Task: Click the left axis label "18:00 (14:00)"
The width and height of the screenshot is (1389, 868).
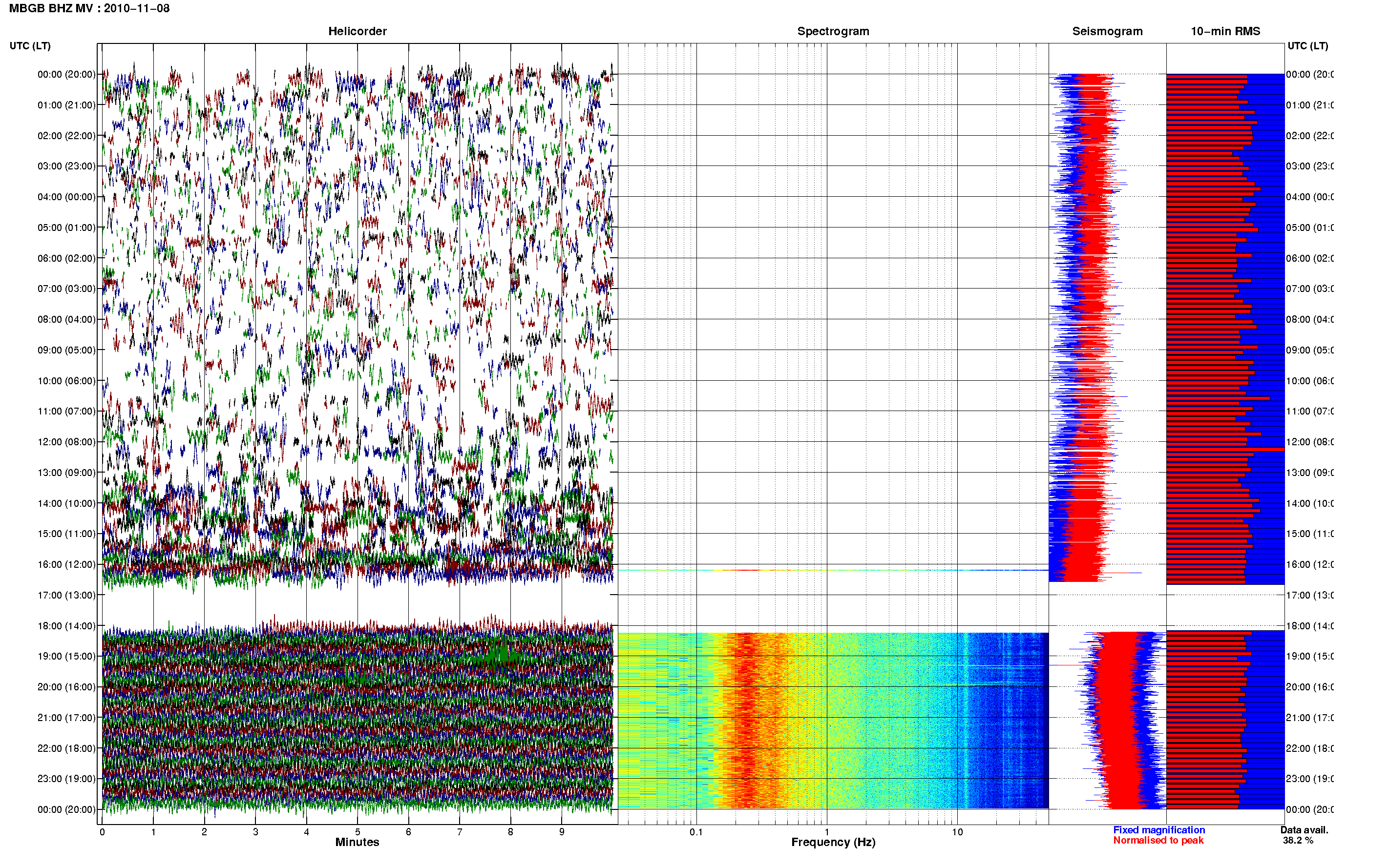Action: pos(66,626)
